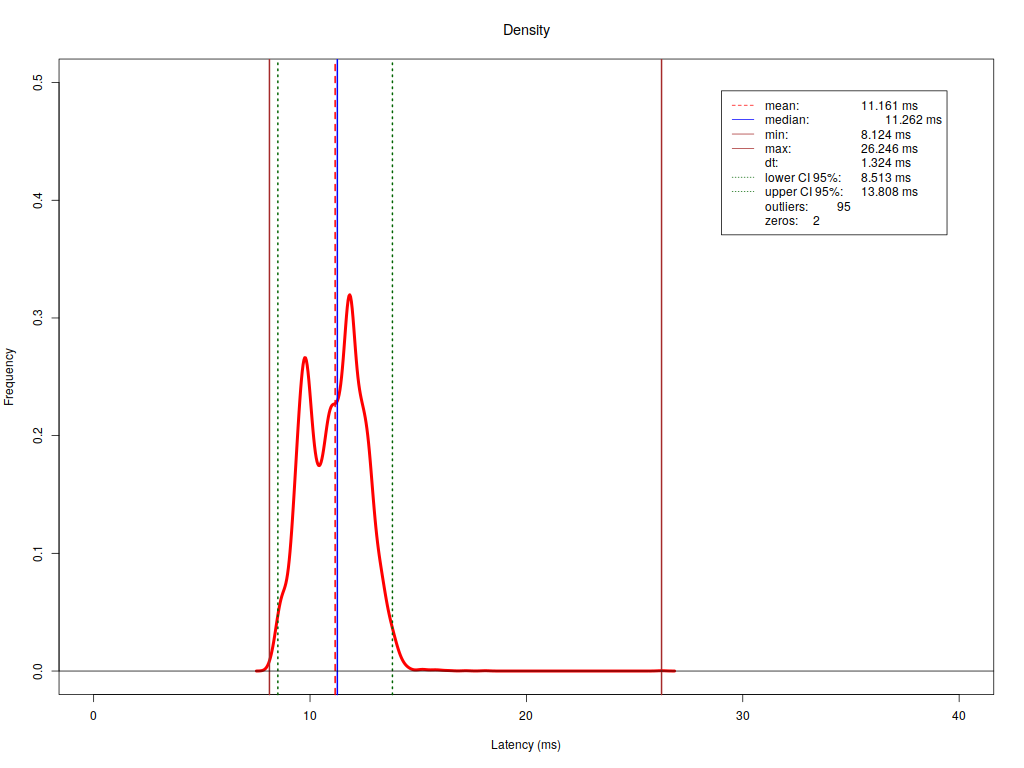Select the y-axis tick label 0.5
Viewport: 1024px width, 768px height.
pyautogui.click(x=39, y=82)
